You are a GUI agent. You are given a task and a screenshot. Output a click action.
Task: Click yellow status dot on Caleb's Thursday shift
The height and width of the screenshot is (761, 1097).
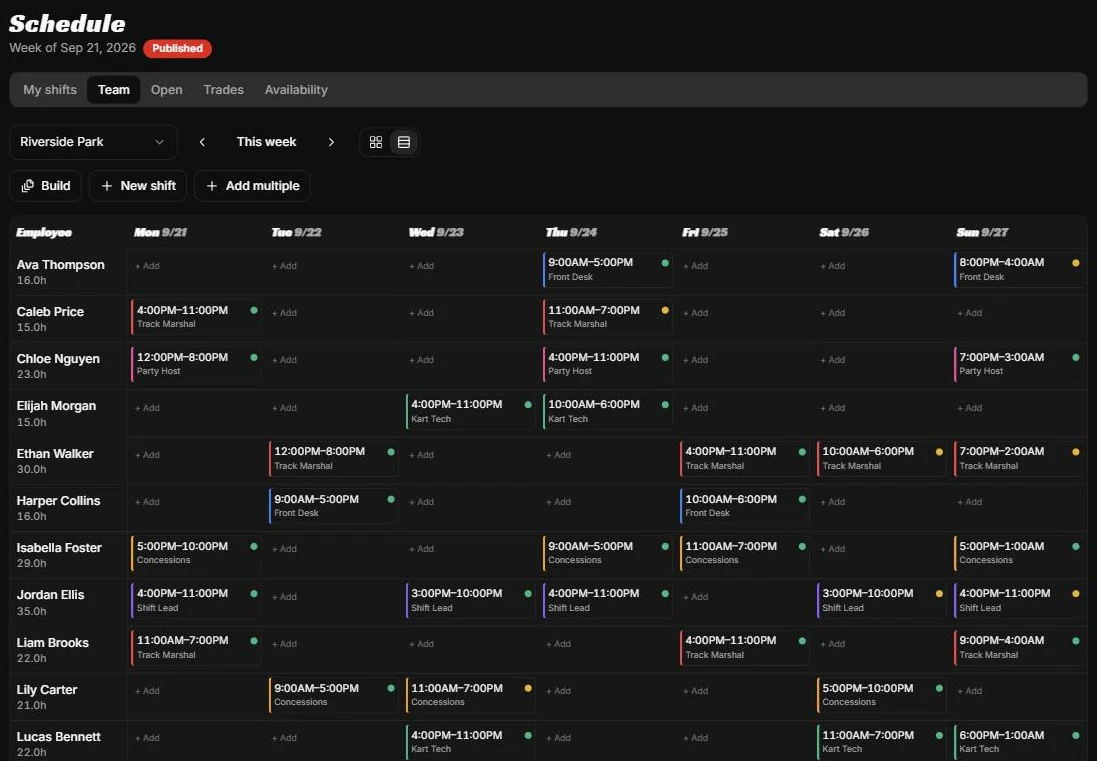click(x=665, y=310)
